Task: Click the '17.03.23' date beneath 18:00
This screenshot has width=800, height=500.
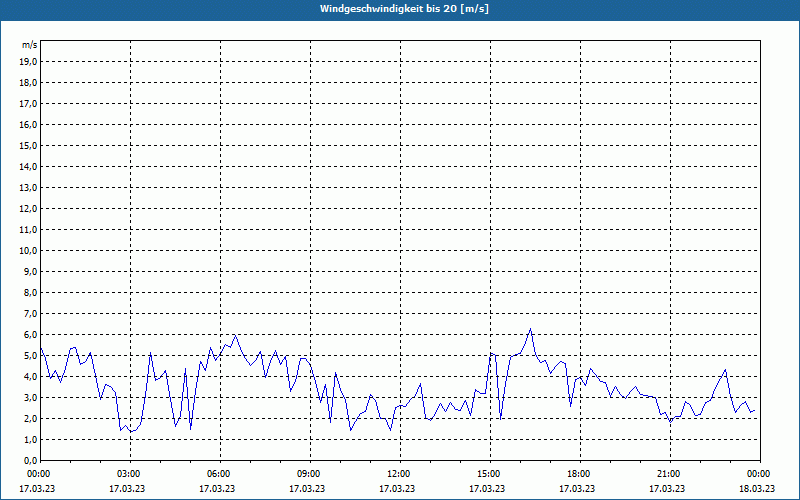Action: [577, 488]
